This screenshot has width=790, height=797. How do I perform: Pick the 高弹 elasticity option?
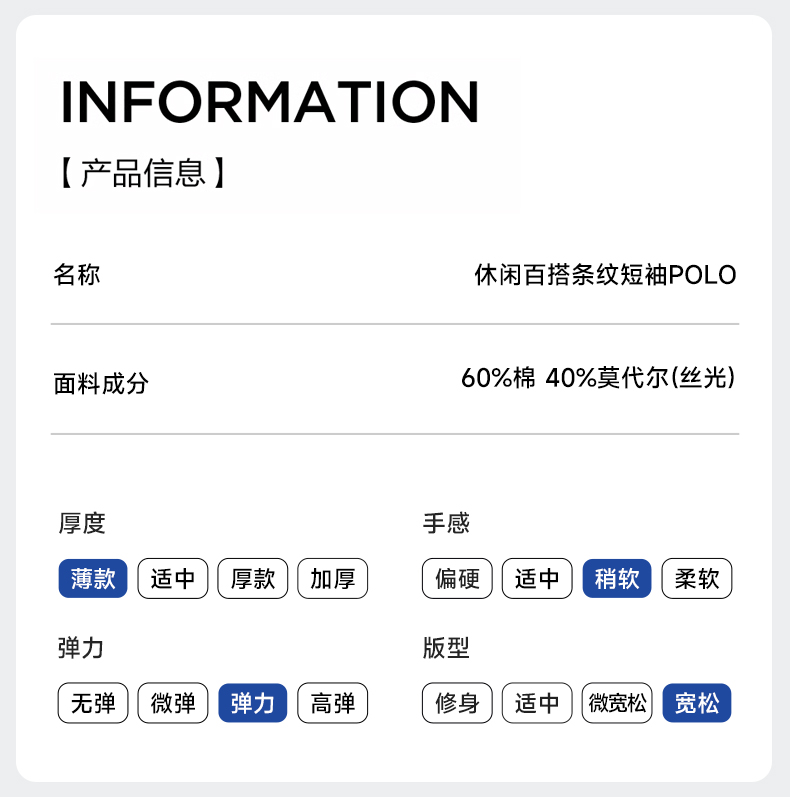click(333, 703)
